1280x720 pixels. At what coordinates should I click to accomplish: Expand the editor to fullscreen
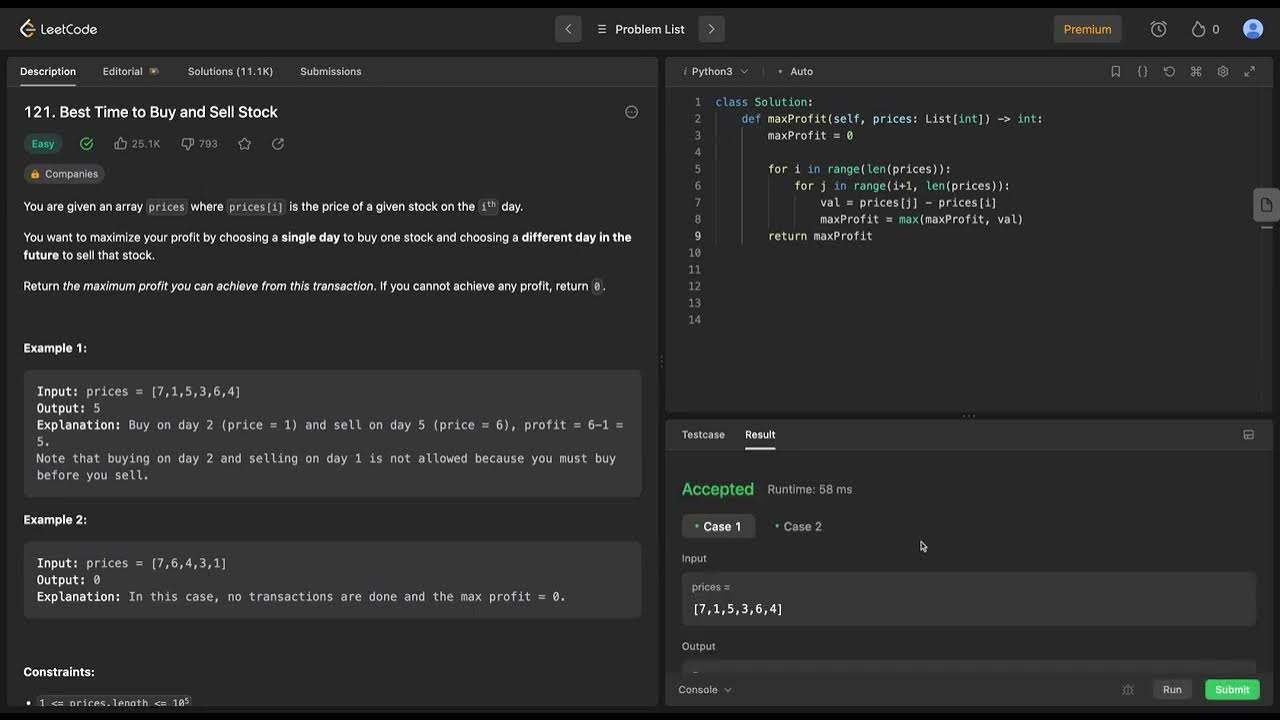click(1249, 72)
